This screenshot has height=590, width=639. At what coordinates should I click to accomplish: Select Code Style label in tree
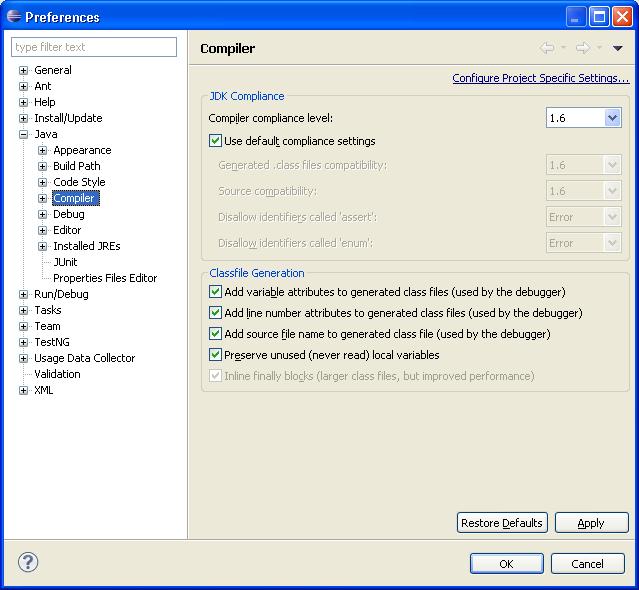[x=79, y=182]
